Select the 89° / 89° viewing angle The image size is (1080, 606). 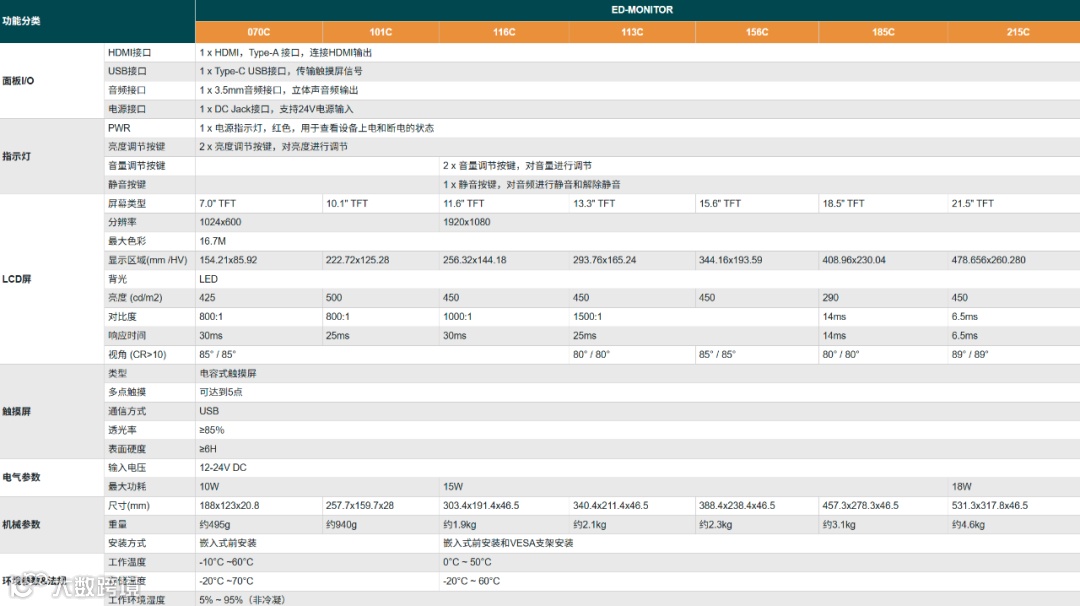[970, 355]
